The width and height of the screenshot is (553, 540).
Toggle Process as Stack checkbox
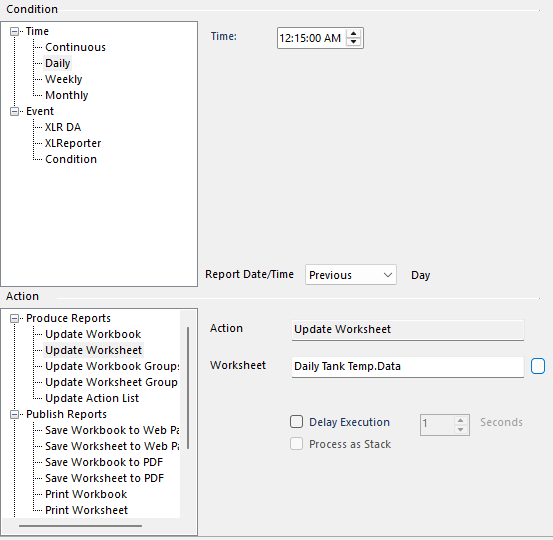pyautogui.click(x=296, y=444)
